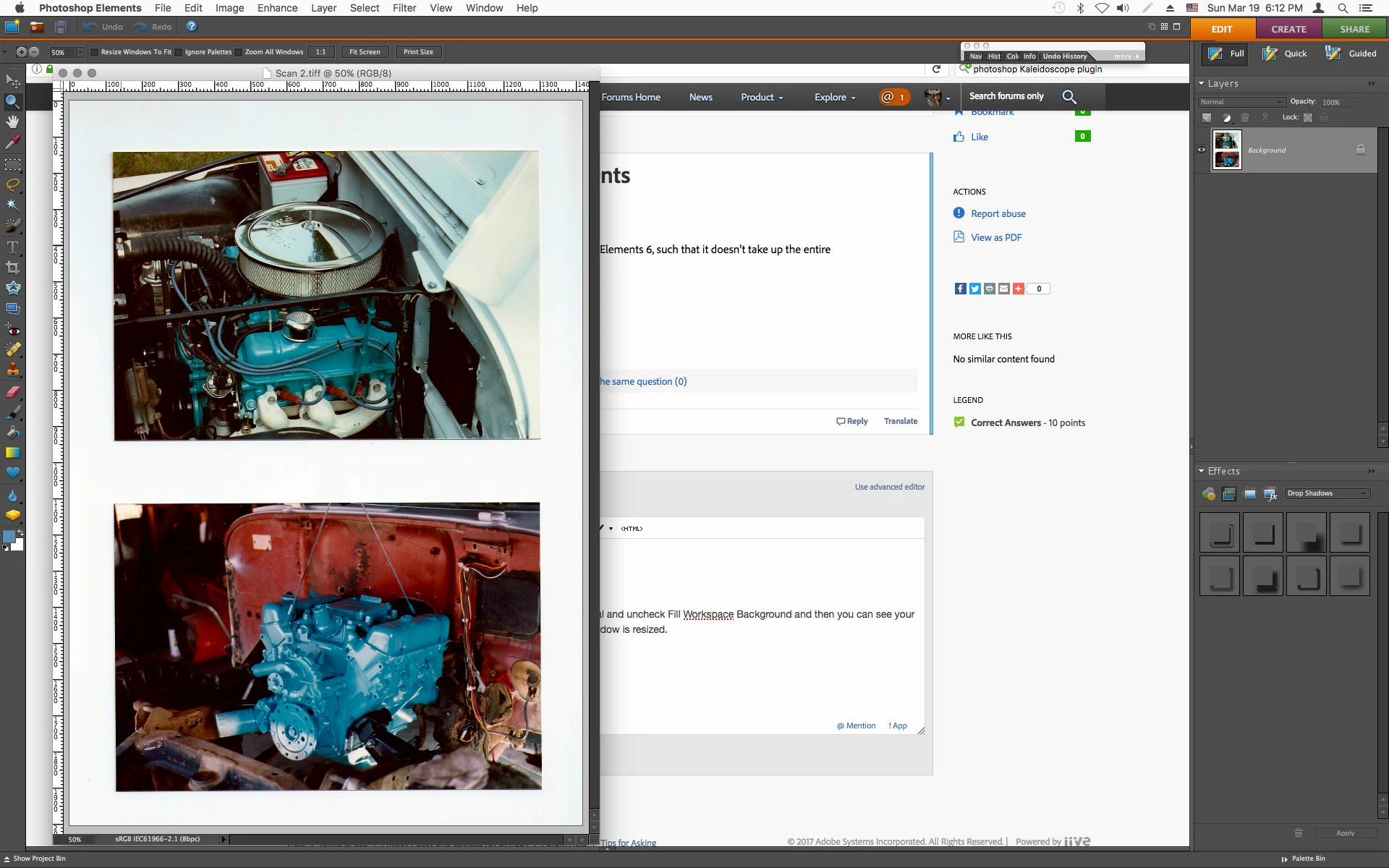Select the Eraser tool
1389x868 pixels.
click(x=12, y=392)
